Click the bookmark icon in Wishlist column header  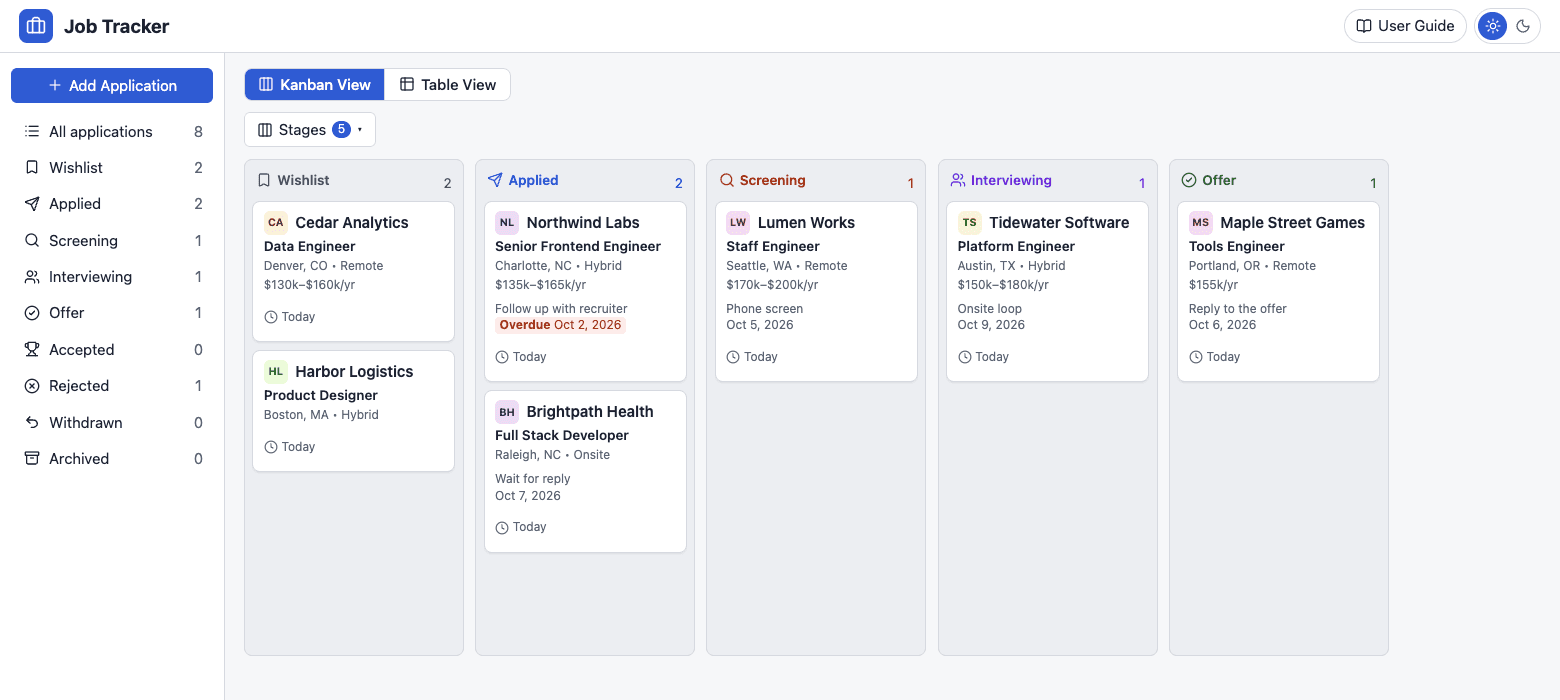point(264,180)
